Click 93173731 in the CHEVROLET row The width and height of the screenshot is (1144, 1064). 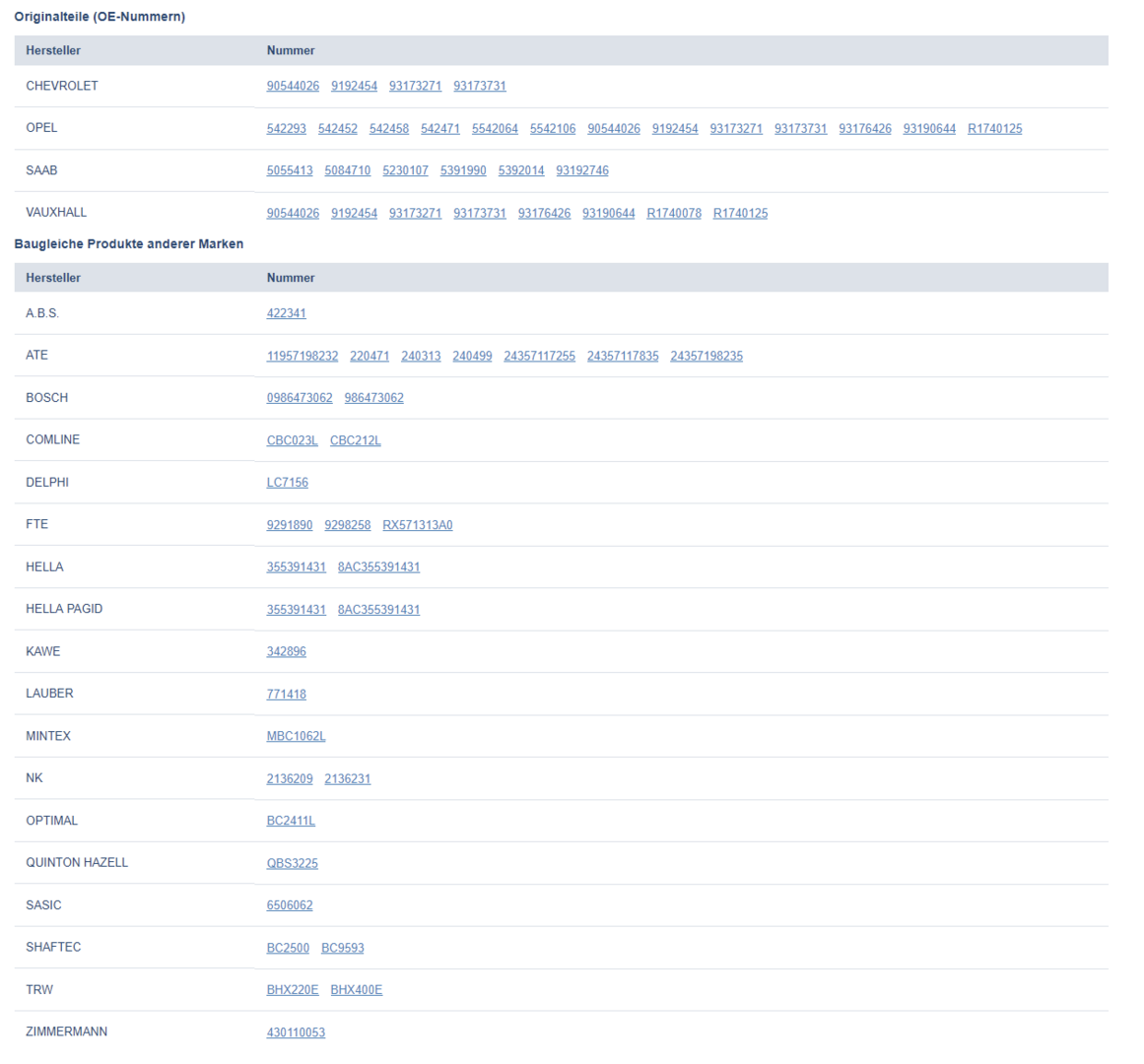tap(479, 86)
